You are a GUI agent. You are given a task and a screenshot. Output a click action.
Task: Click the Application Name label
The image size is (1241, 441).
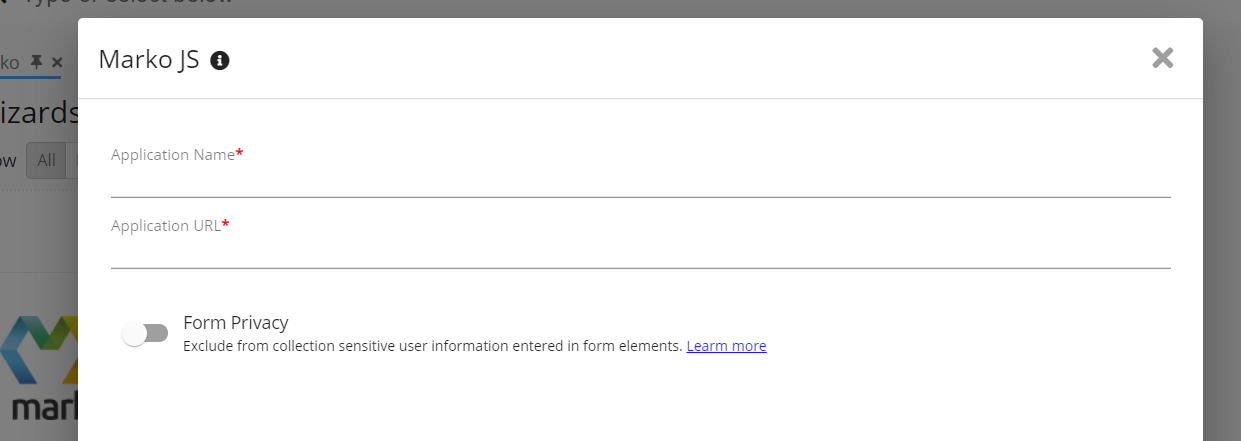pyautogui.click(x=172, y=155)
